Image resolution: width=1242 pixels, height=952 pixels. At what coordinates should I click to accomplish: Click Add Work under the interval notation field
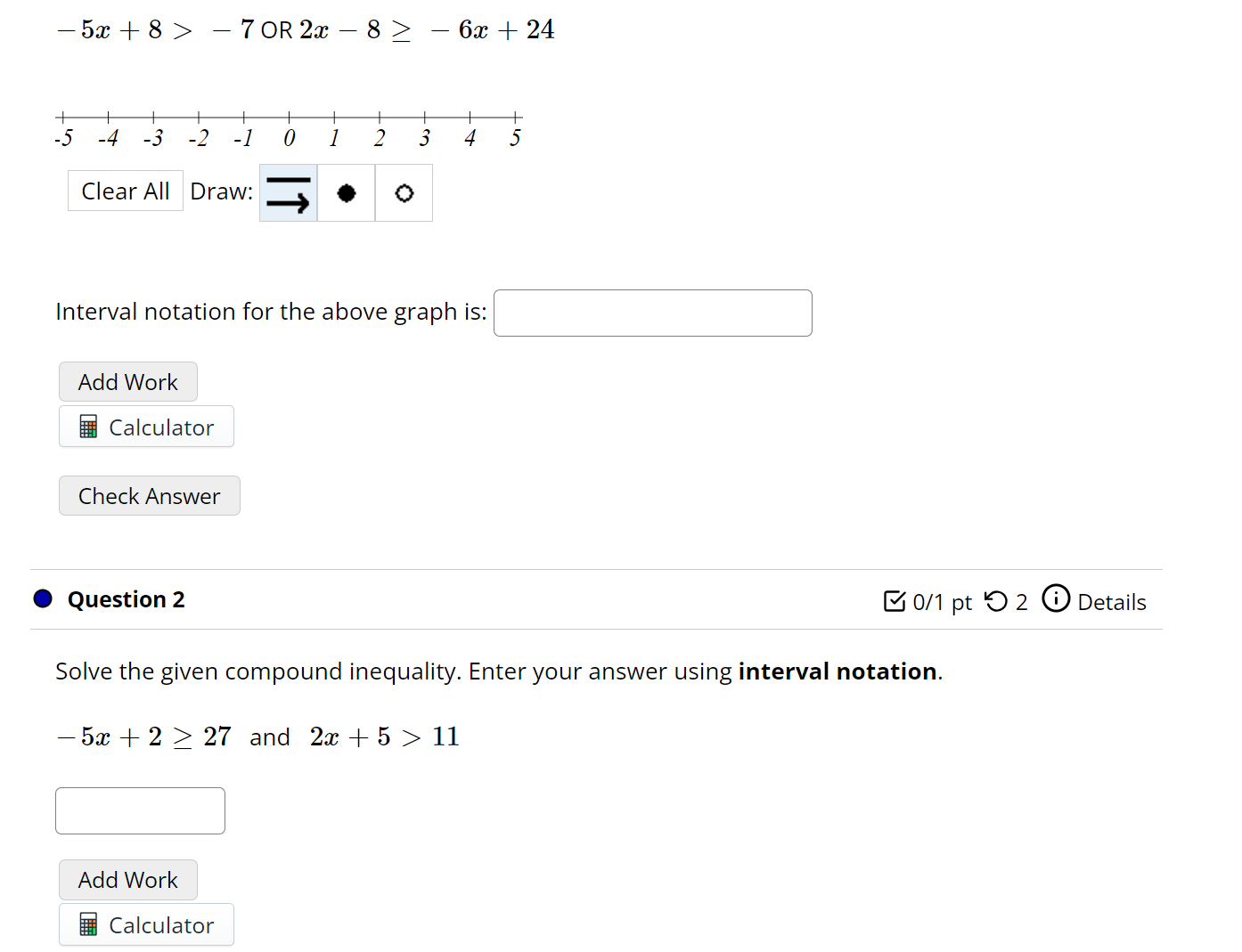pos(127,381)
